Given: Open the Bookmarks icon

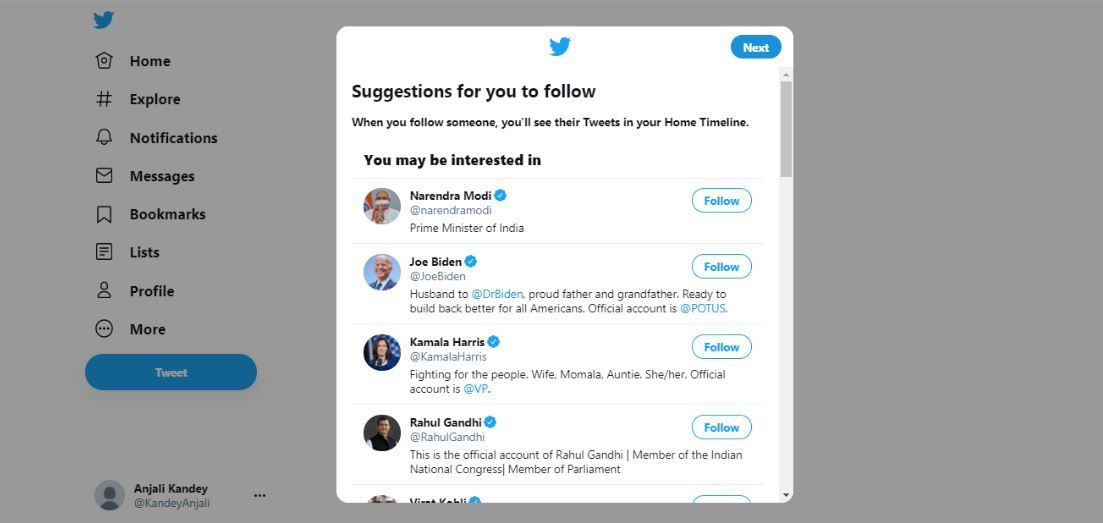Looking at the screenshot, I should pos(104,214).
